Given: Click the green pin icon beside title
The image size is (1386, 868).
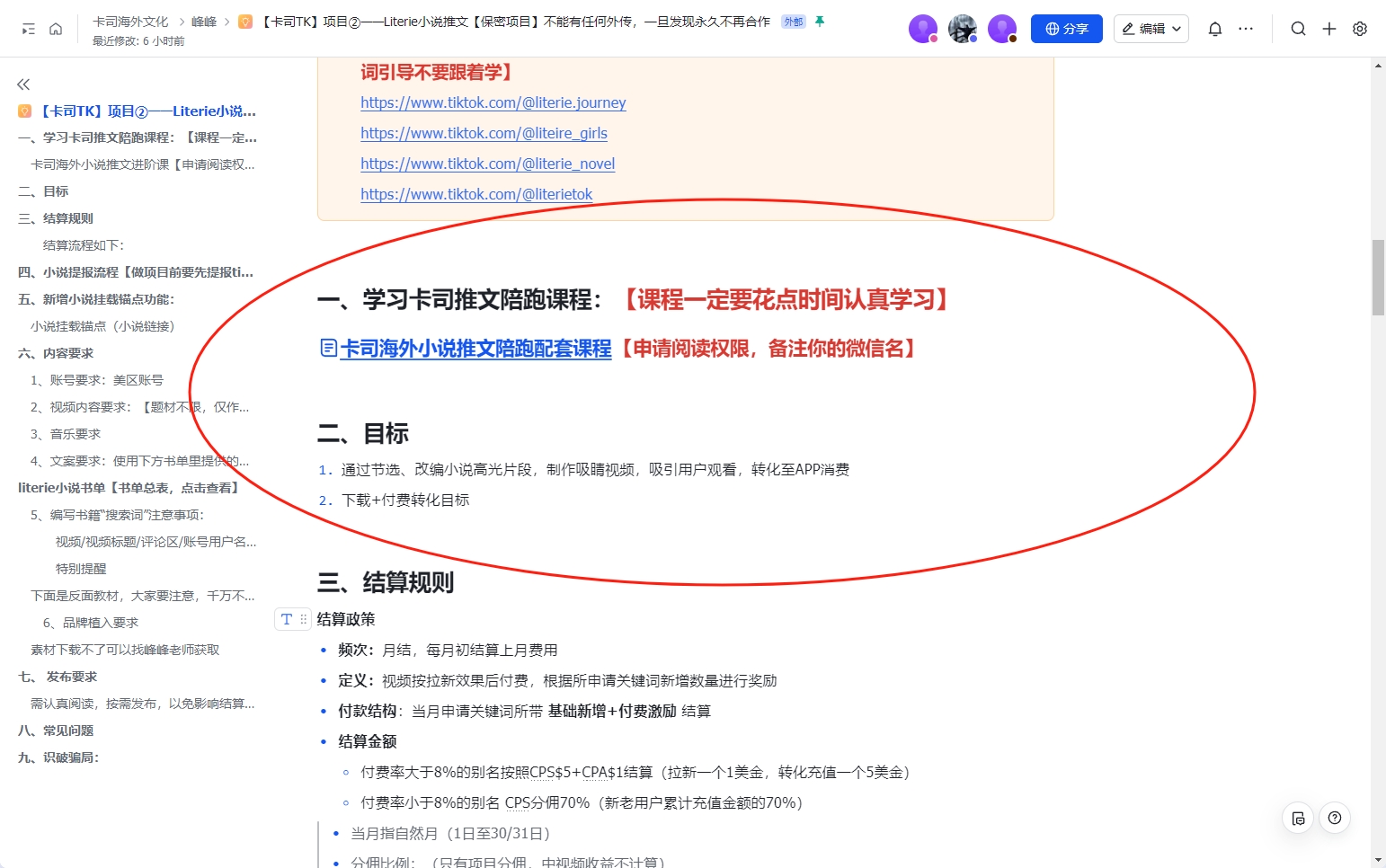Looking at the screenshot, I should pos(820,22).
